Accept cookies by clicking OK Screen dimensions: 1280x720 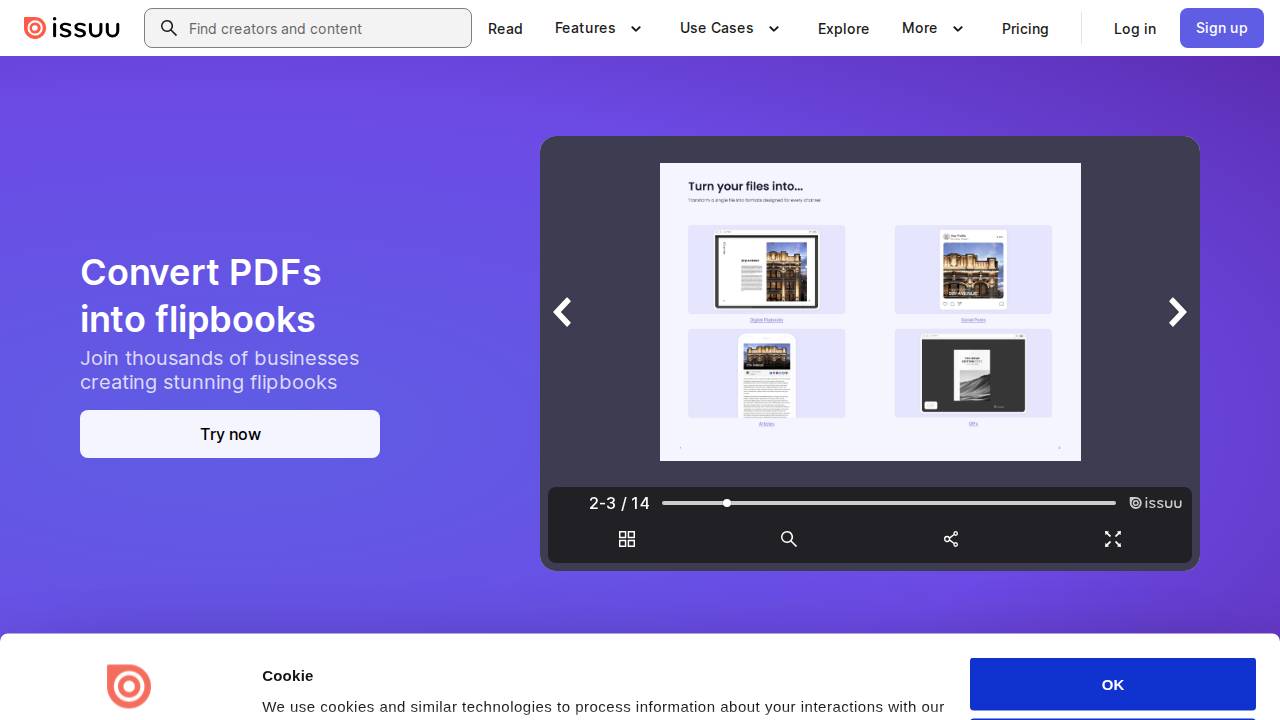1112,685
